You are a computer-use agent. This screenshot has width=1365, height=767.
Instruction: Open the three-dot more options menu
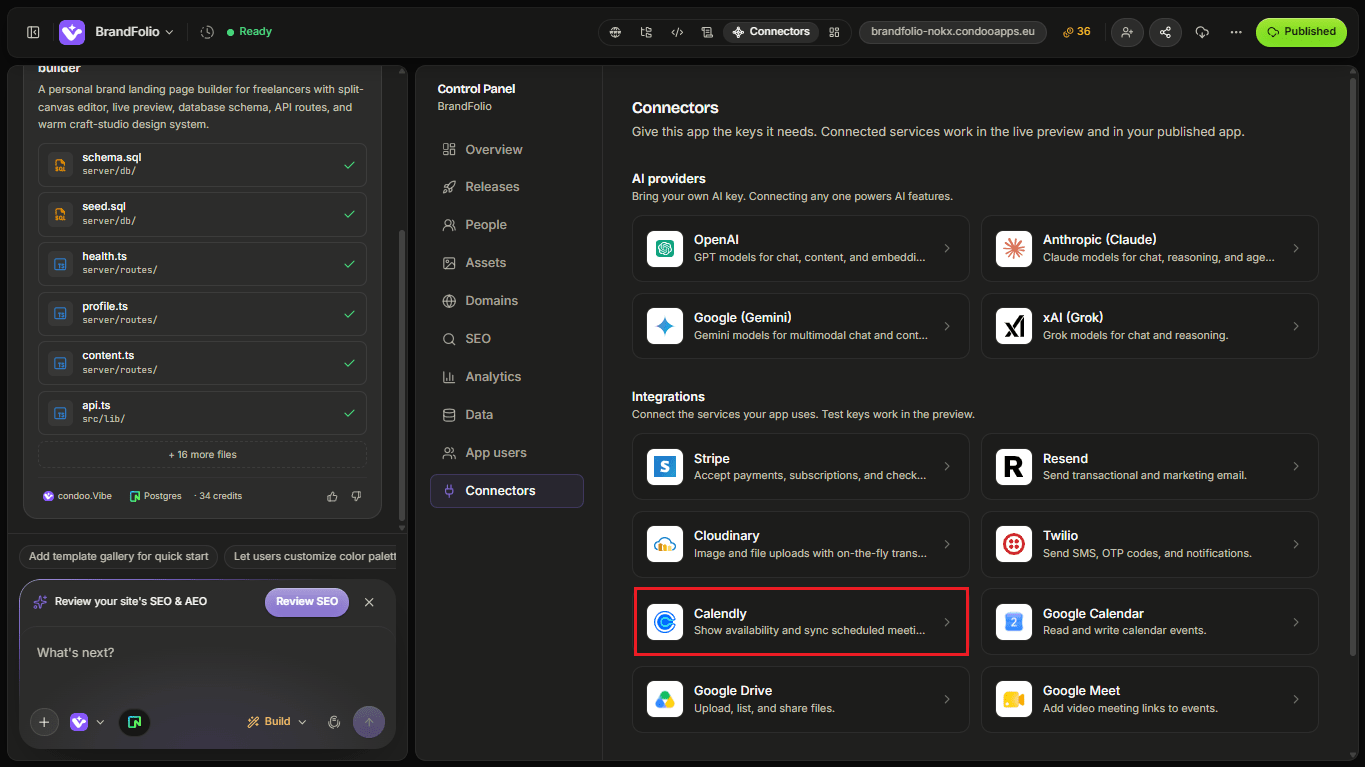(x=1236, y=32)
